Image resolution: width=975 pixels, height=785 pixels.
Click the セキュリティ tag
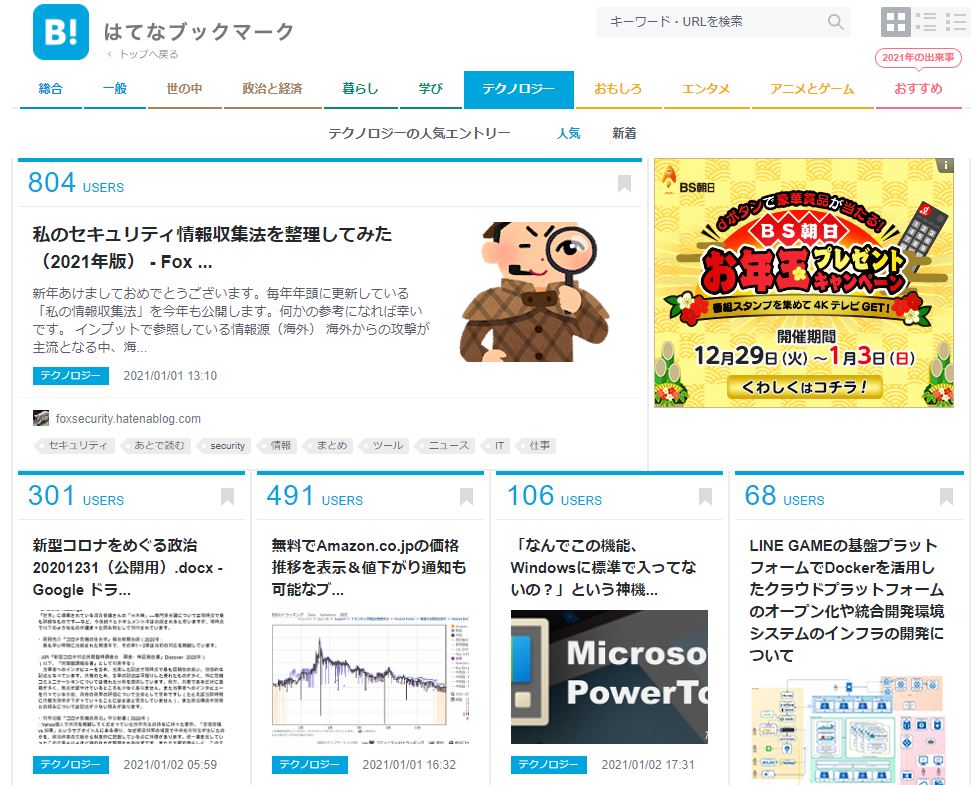73,445
